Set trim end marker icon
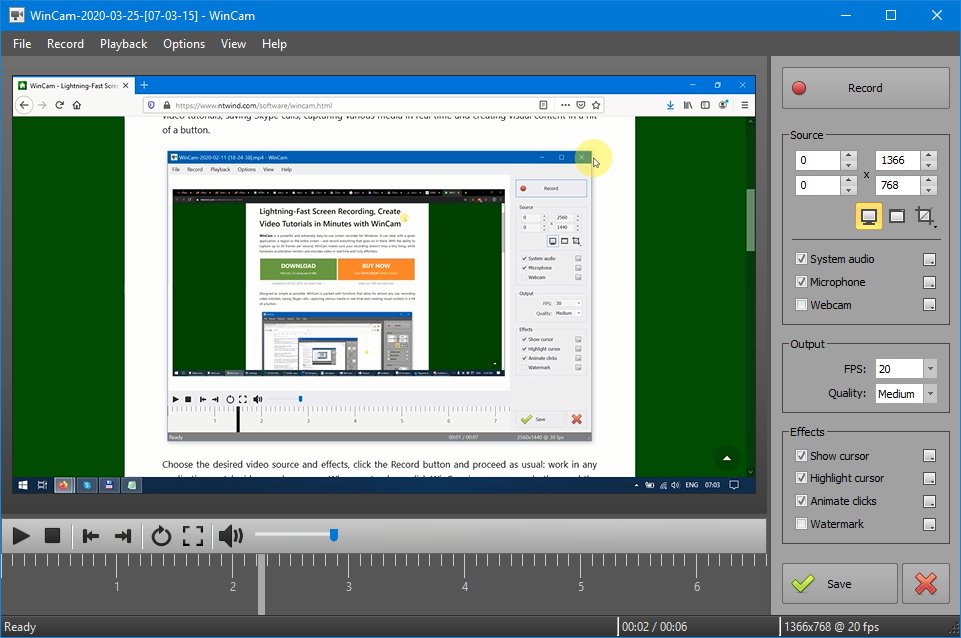This screenshot has height=638, width=961. click(x=123, y=537)
